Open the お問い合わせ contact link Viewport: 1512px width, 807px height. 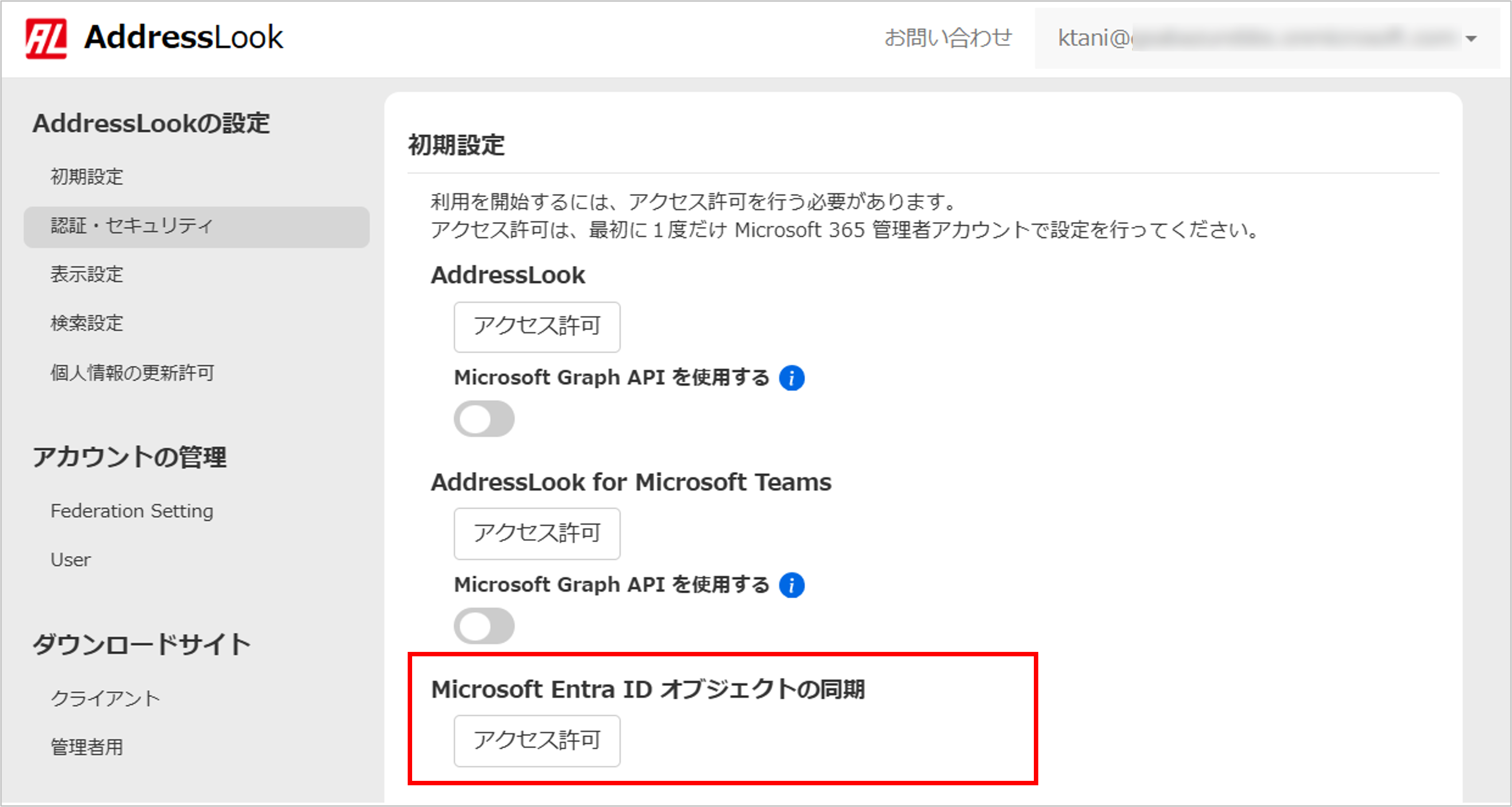point(948,38)
